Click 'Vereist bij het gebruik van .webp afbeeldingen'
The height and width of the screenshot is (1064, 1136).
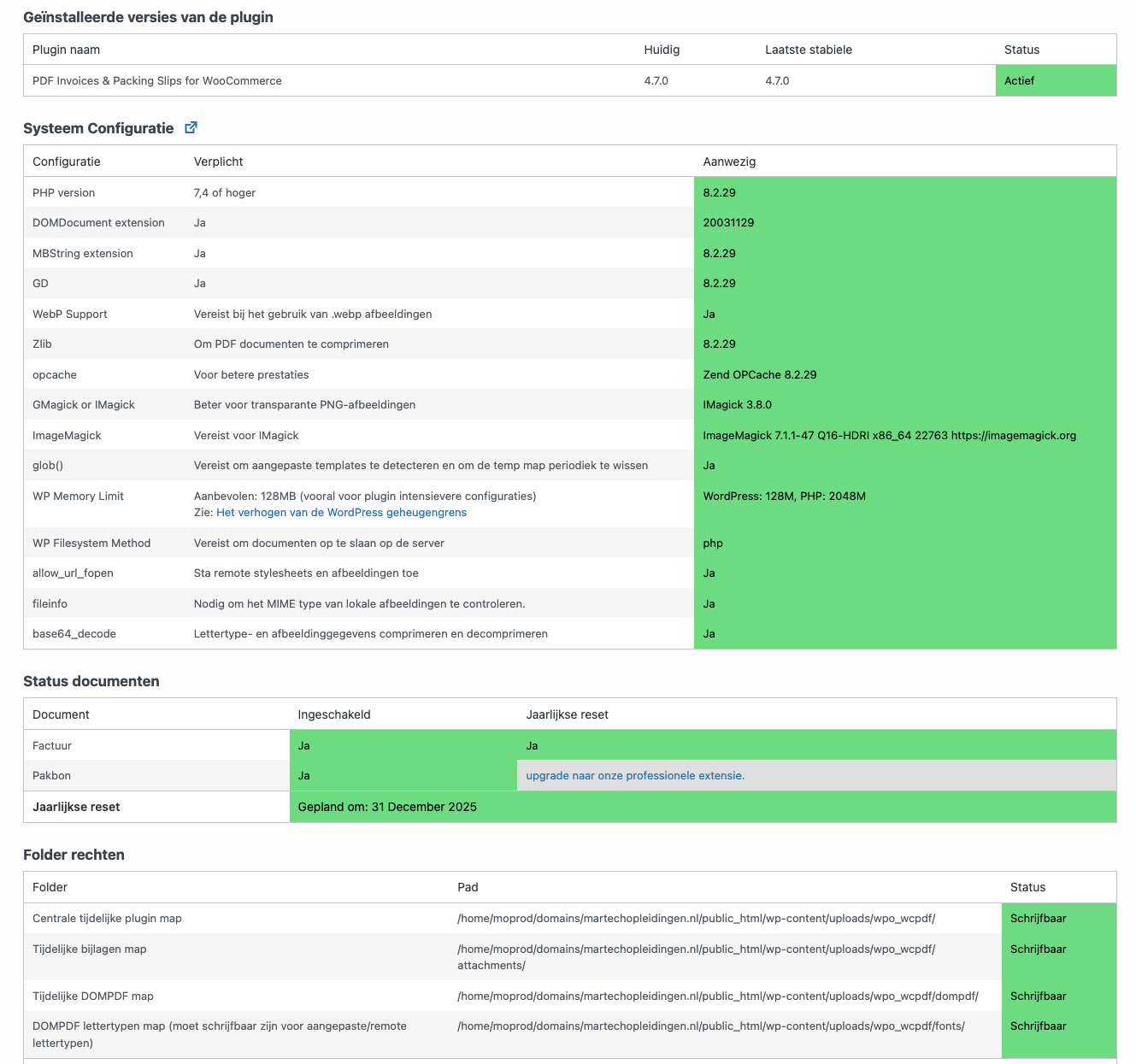tap(313, 314)
